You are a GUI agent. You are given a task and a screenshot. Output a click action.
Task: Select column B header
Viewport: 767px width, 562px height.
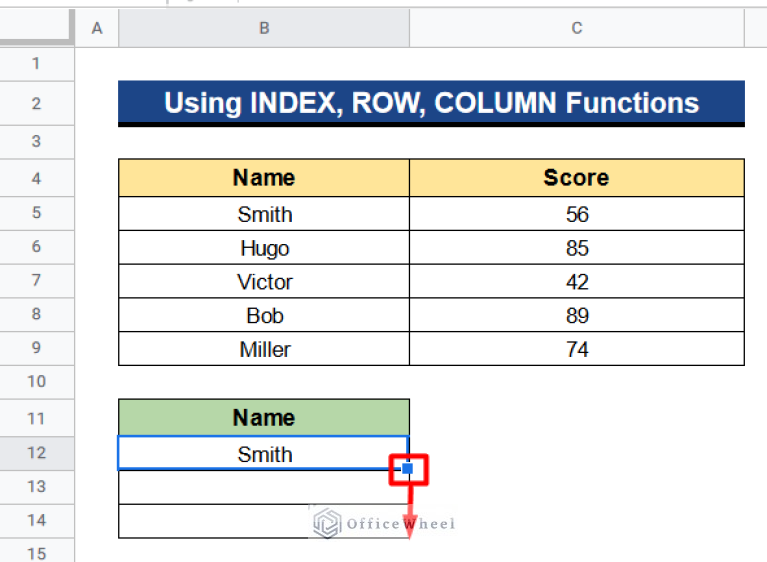click(264, 29)
